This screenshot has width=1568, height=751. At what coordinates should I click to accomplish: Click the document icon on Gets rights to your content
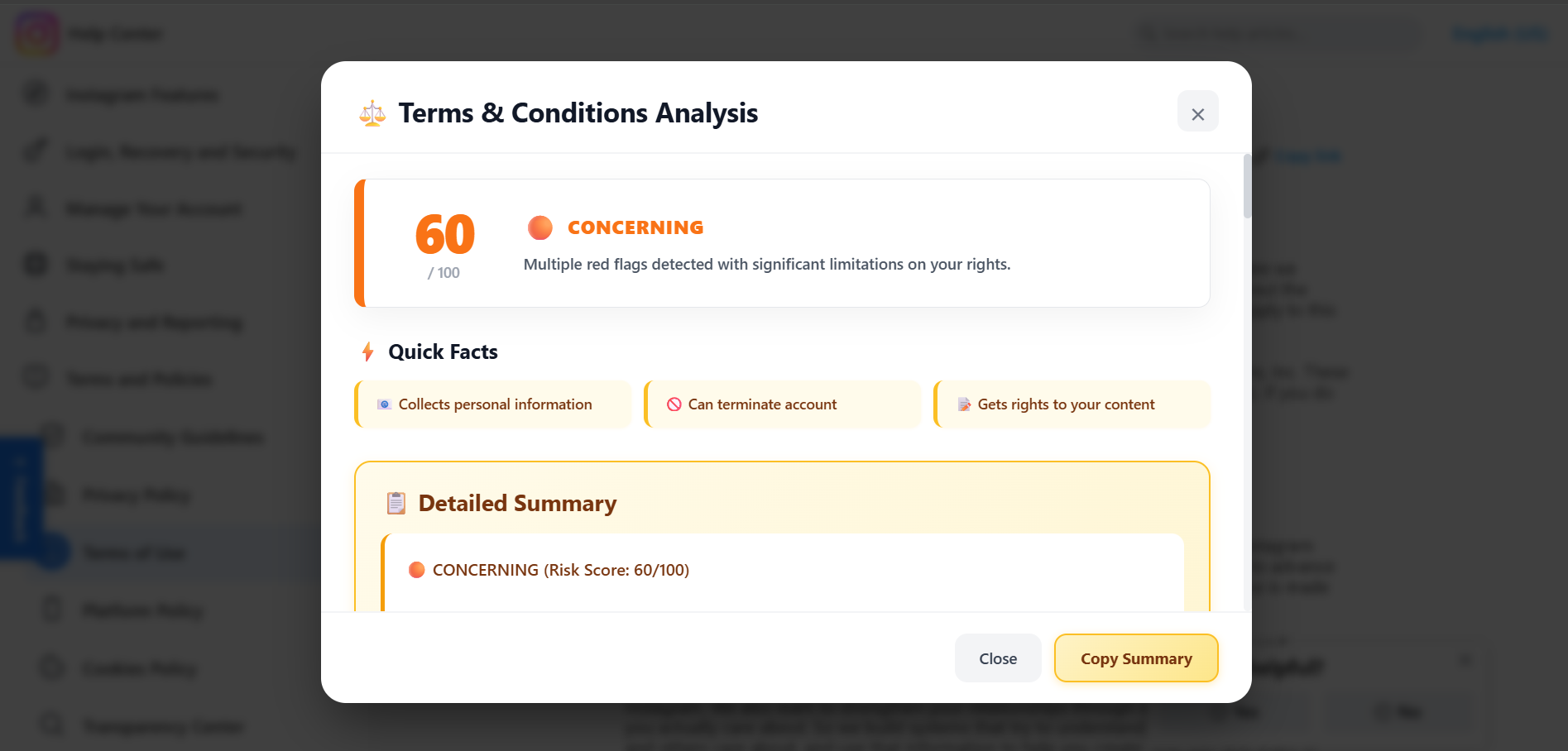coord(964,404)
